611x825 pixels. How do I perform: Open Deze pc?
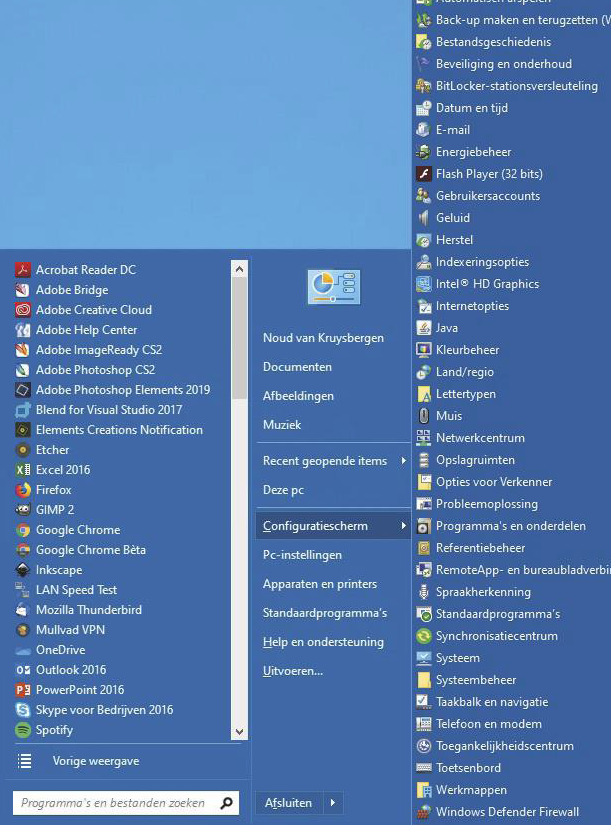pyautogui.click(x=284, y=490)
